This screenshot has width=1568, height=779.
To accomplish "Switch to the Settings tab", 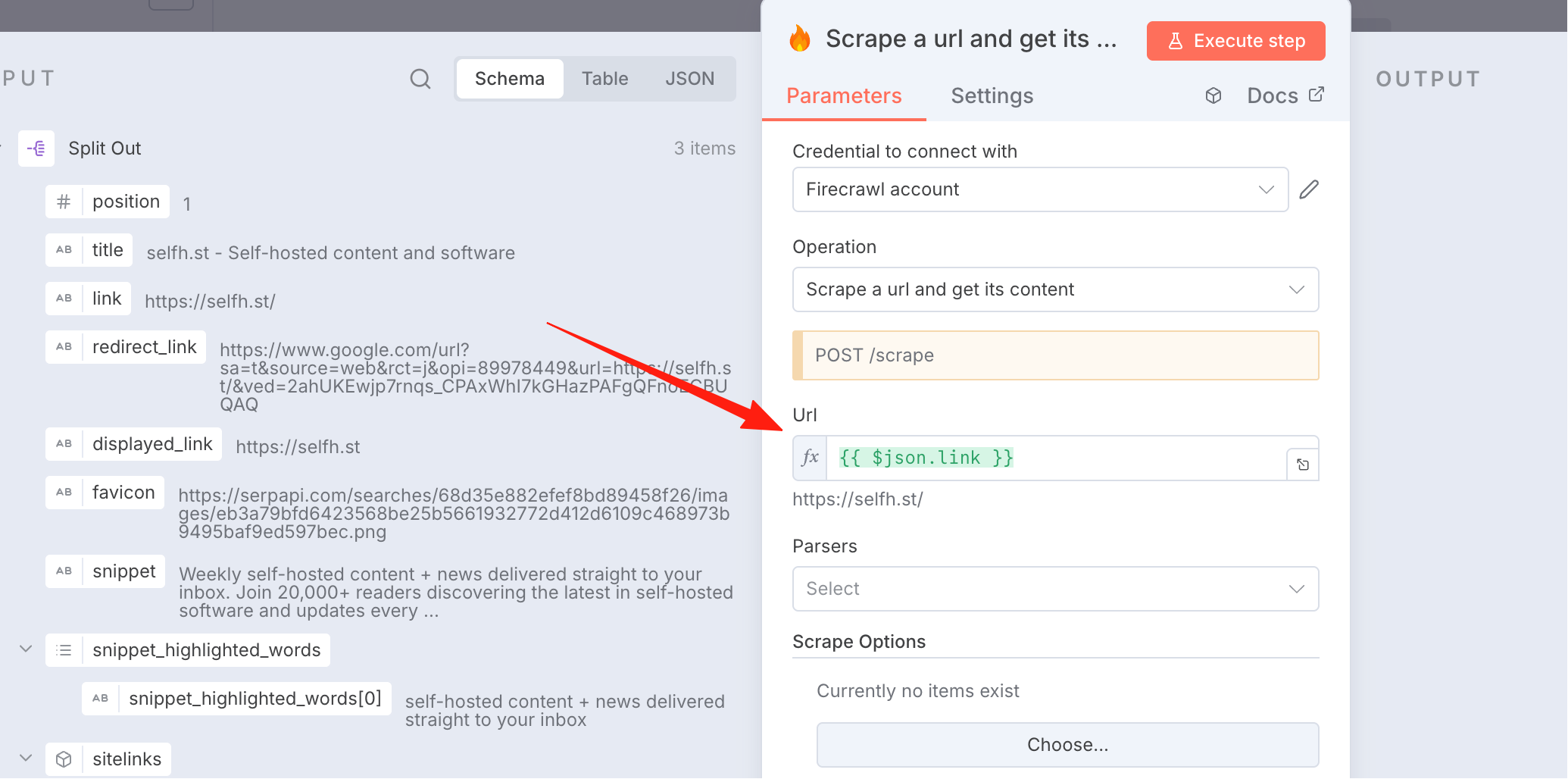I will [992, 95].
